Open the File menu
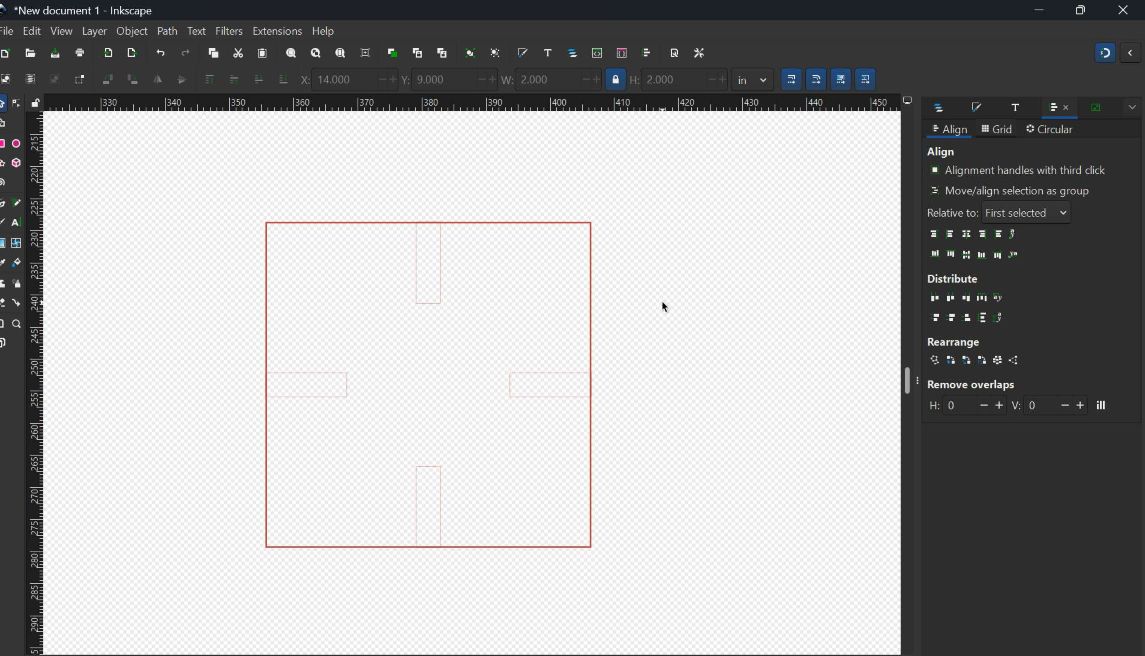 [7, 31]
